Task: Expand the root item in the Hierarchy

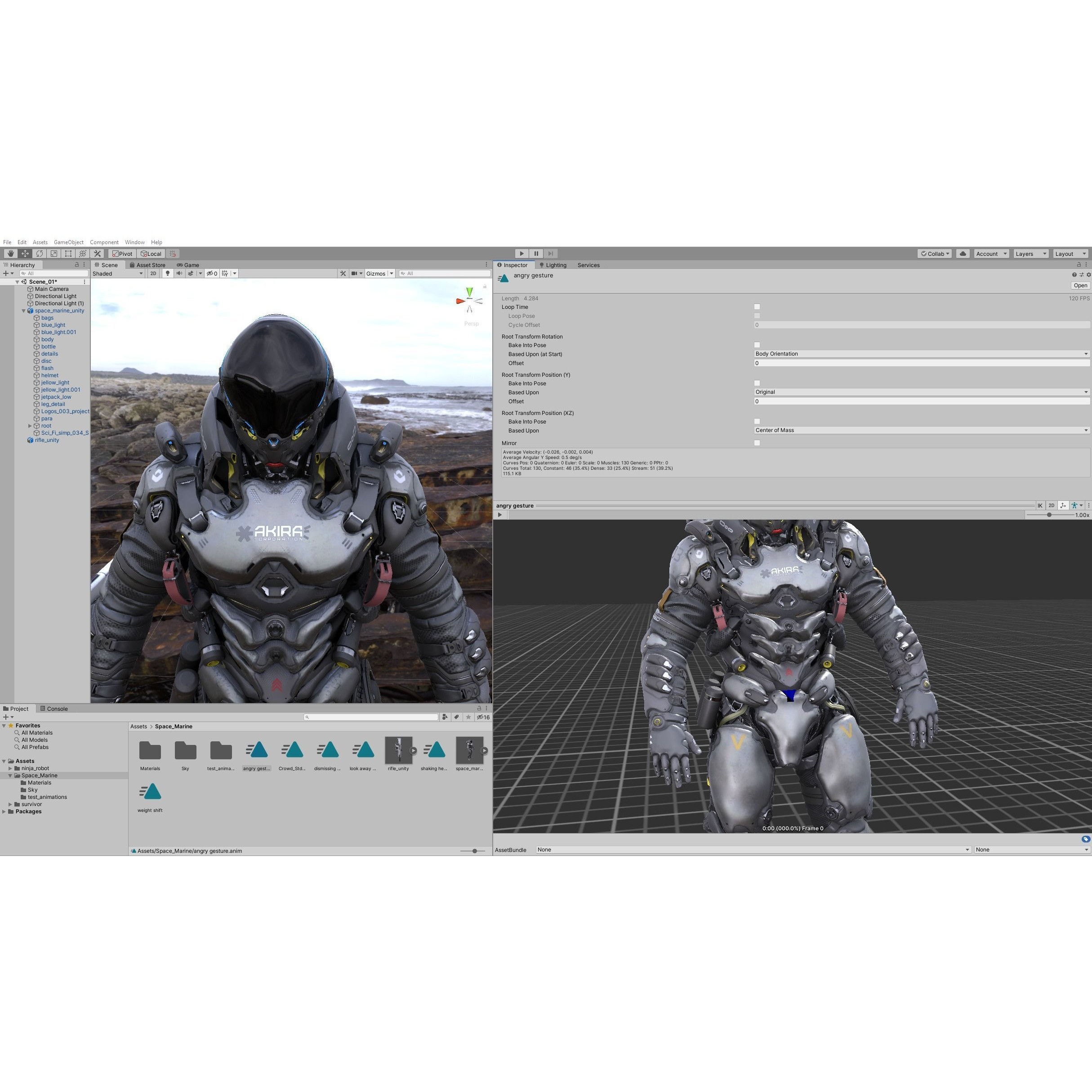Action: (x=29, y=426)
